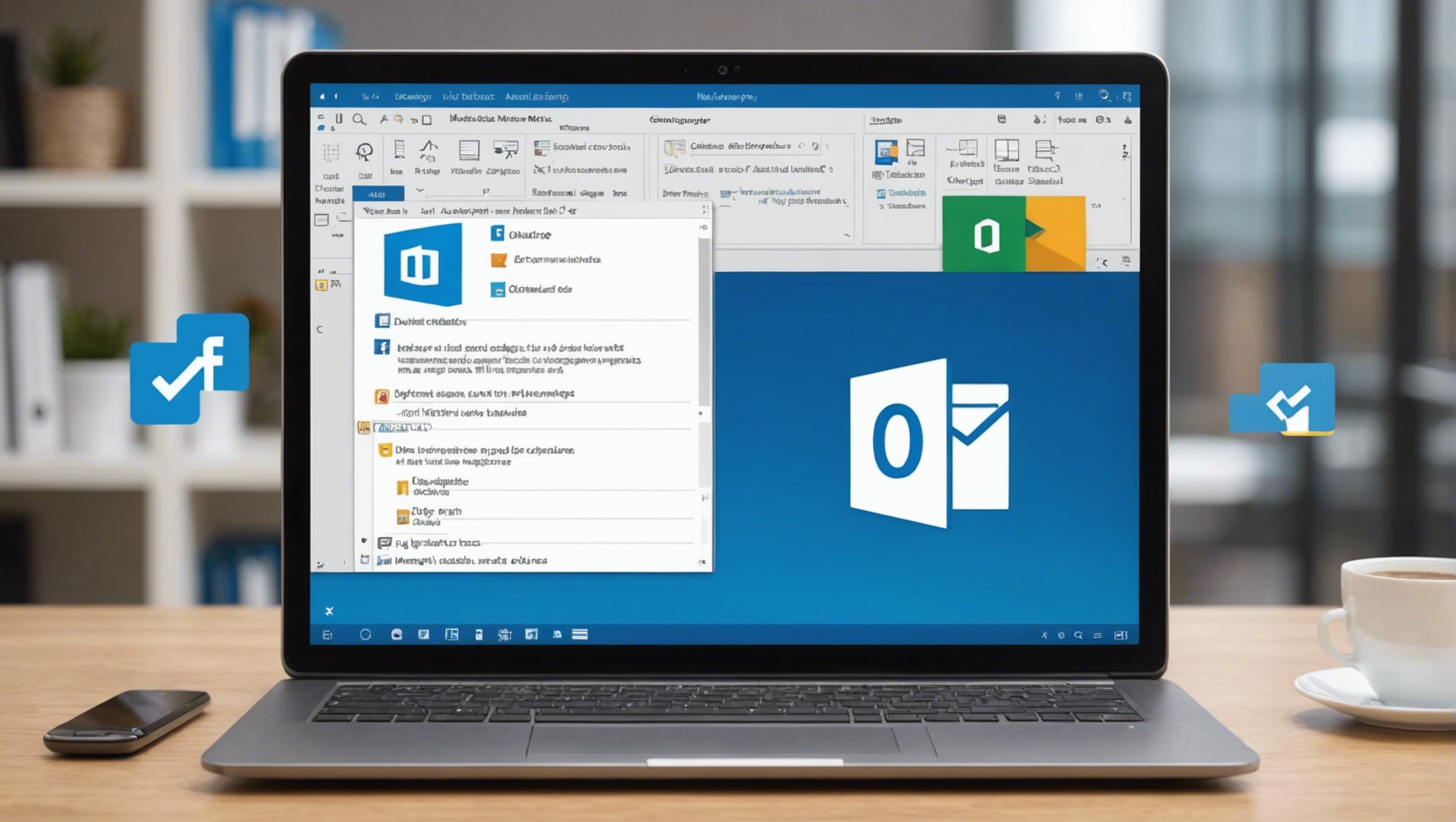Click the green Office tile
Image resolution: width=1456 pixels, height=822 pixels.
click(x=984, y=234)
